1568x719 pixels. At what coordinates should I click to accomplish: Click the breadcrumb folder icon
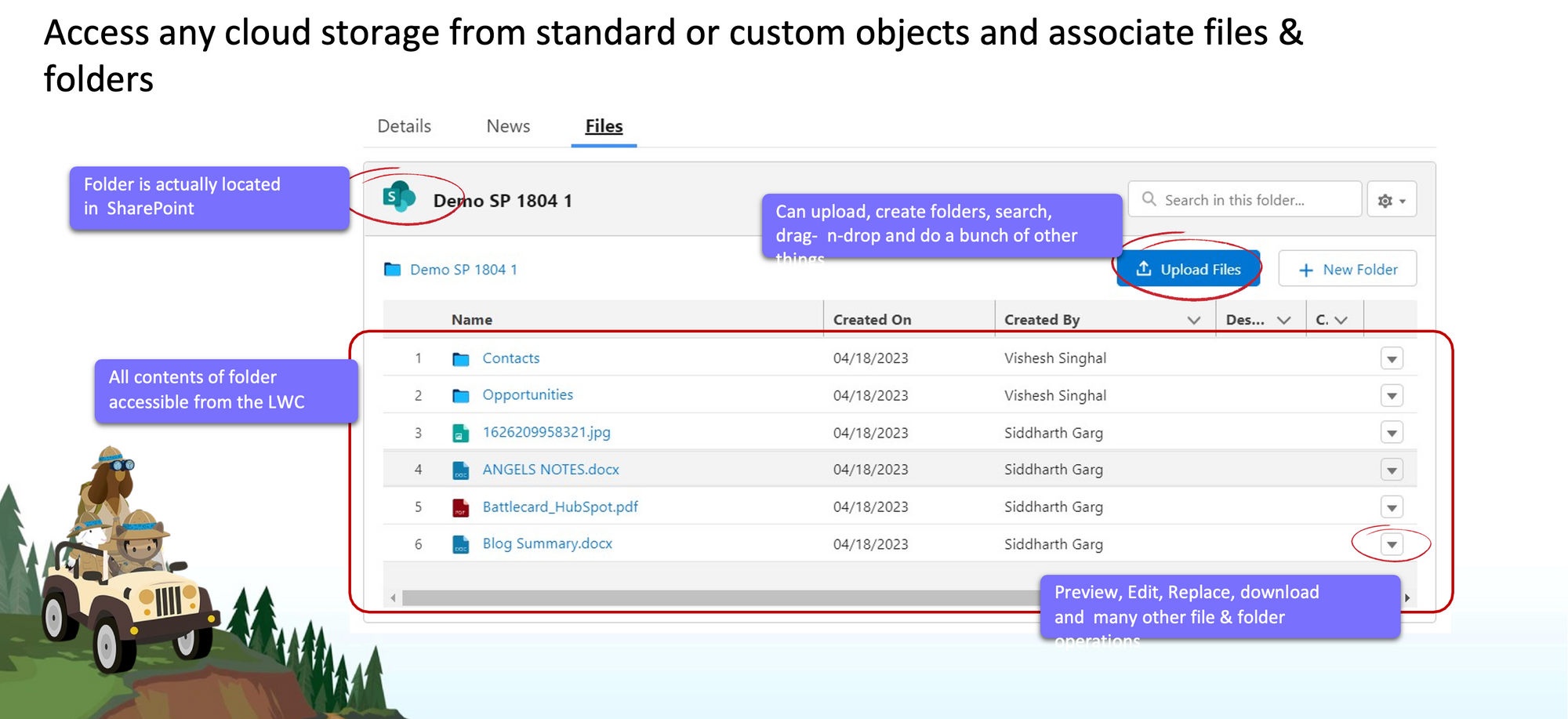392,270
